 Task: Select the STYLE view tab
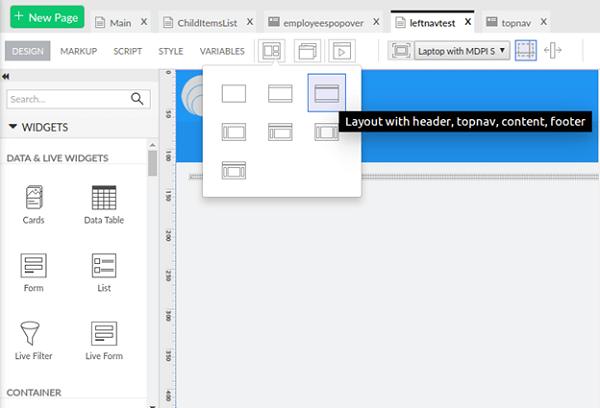(x=171, y=51)
